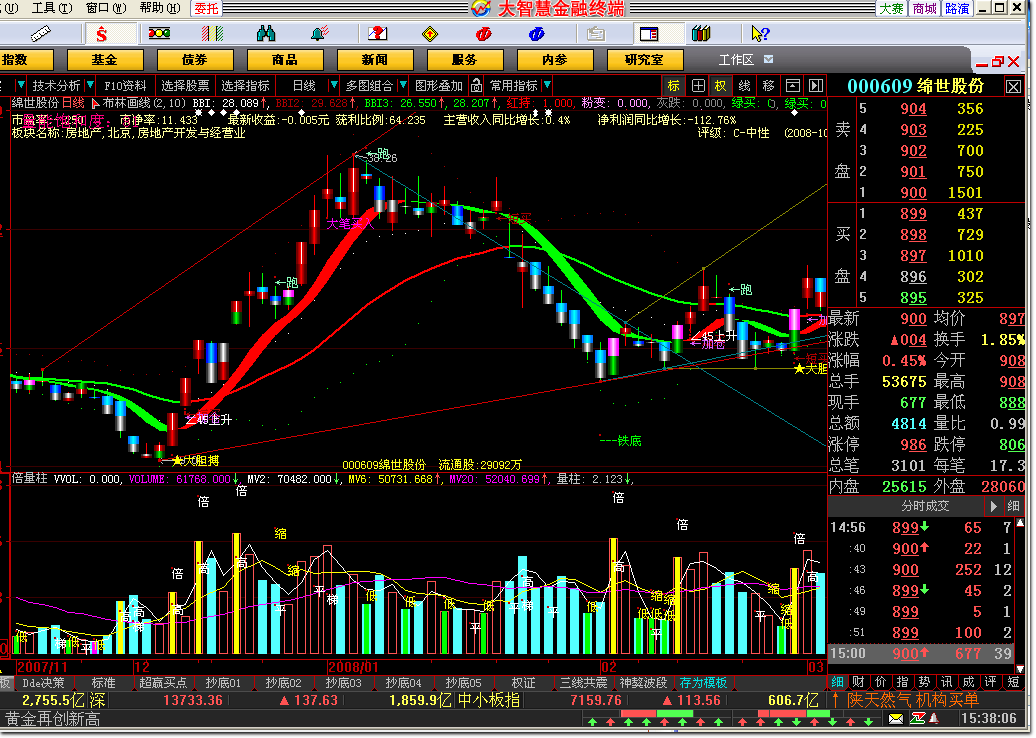The height and width of the screenshot is (738, 1036).
Task: Open the 工具(T) menu
Action: (52, 8)
